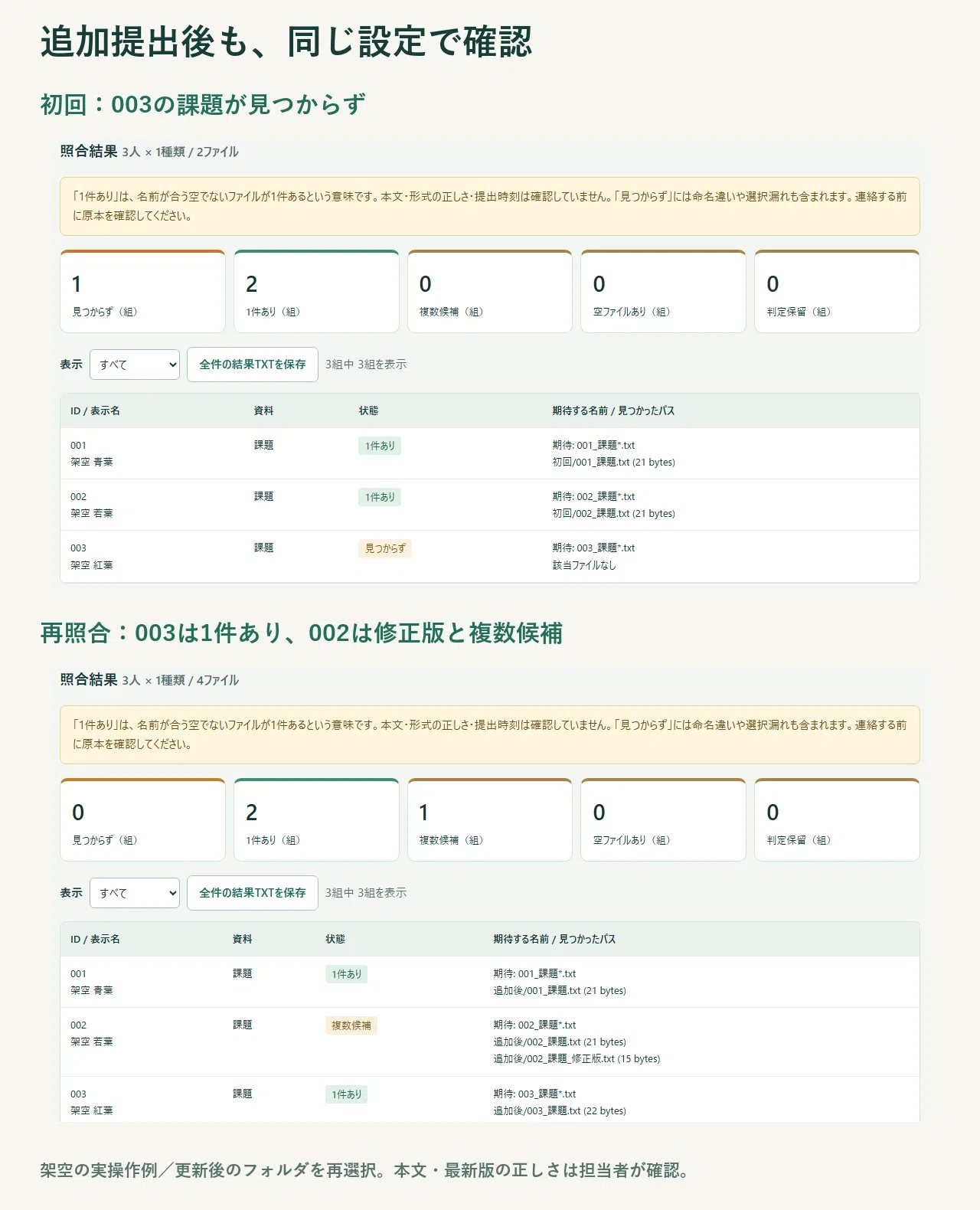Click 全件の結果TXTを保存 in the 初回 section
Viewport: 980px width, 1210px height.
click(253, 365)
